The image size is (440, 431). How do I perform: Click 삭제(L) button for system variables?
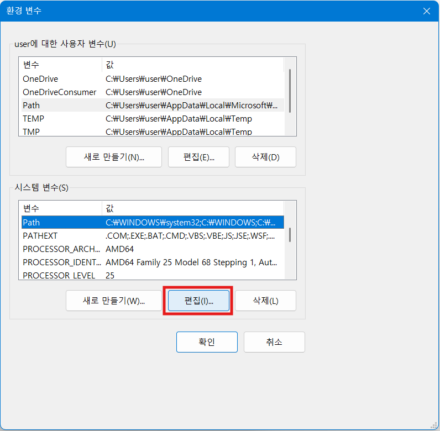click(x=266, y=301)
